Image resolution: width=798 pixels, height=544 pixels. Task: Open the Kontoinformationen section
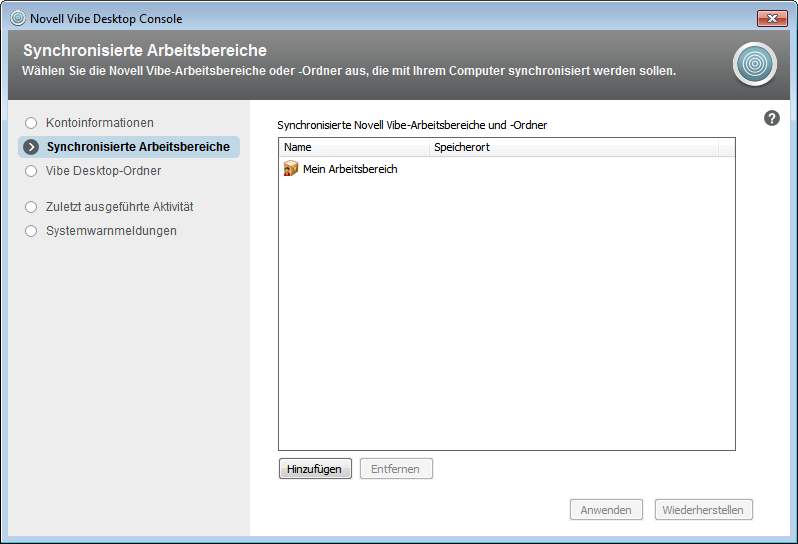[100, 123]
